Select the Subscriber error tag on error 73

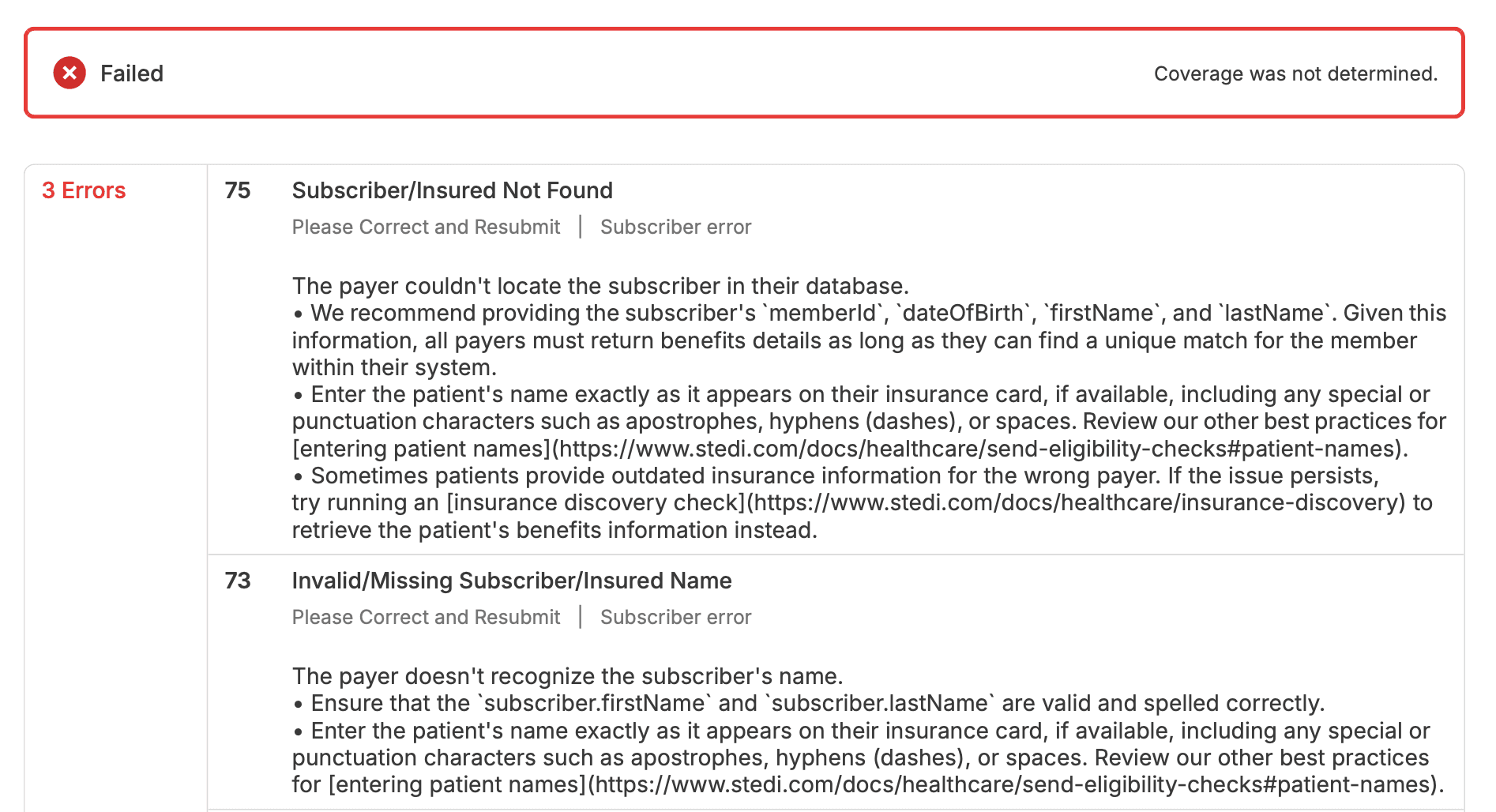(x=676, y=617)
